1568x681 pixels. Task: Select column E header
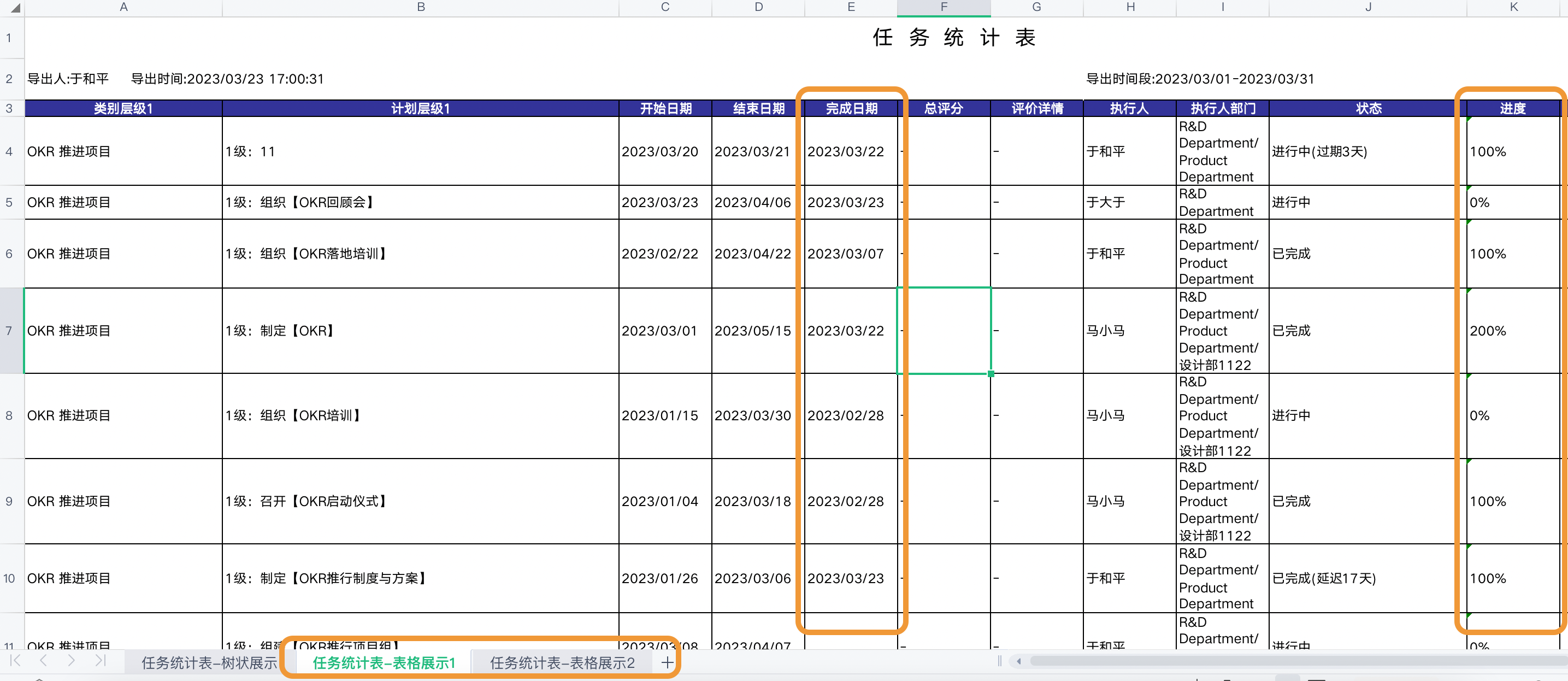(851, 7)
